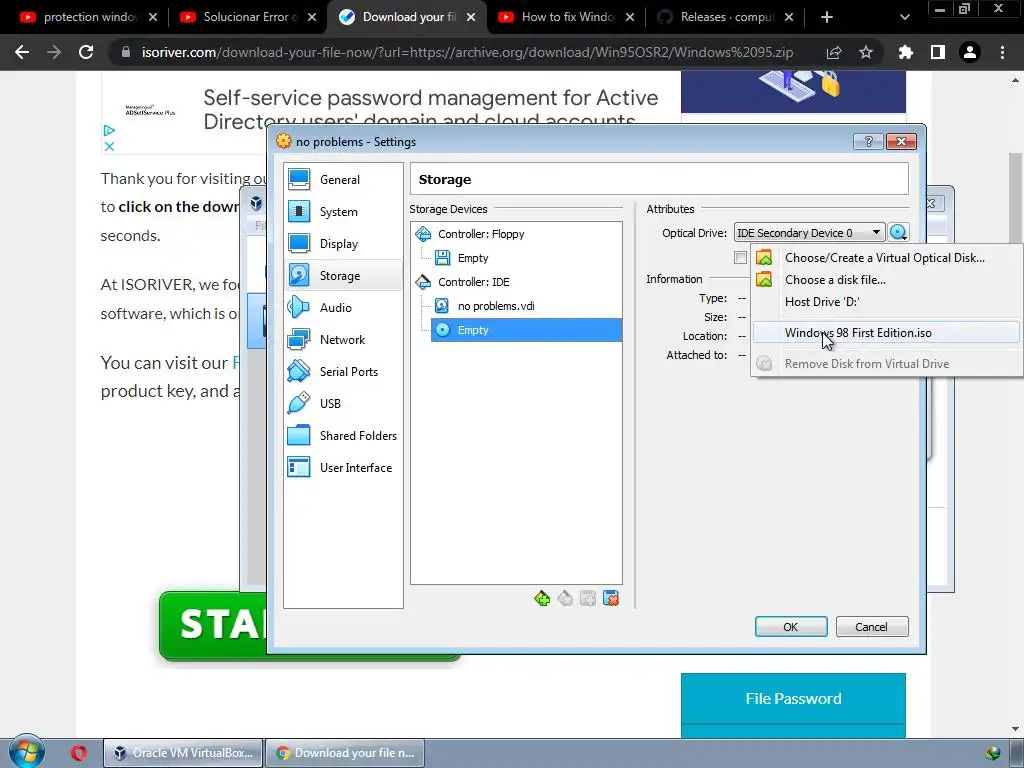Choose Choose/Create a Virtual Optical Disk menu item
The image size is (1024, 768).
[x=885, y=258]
